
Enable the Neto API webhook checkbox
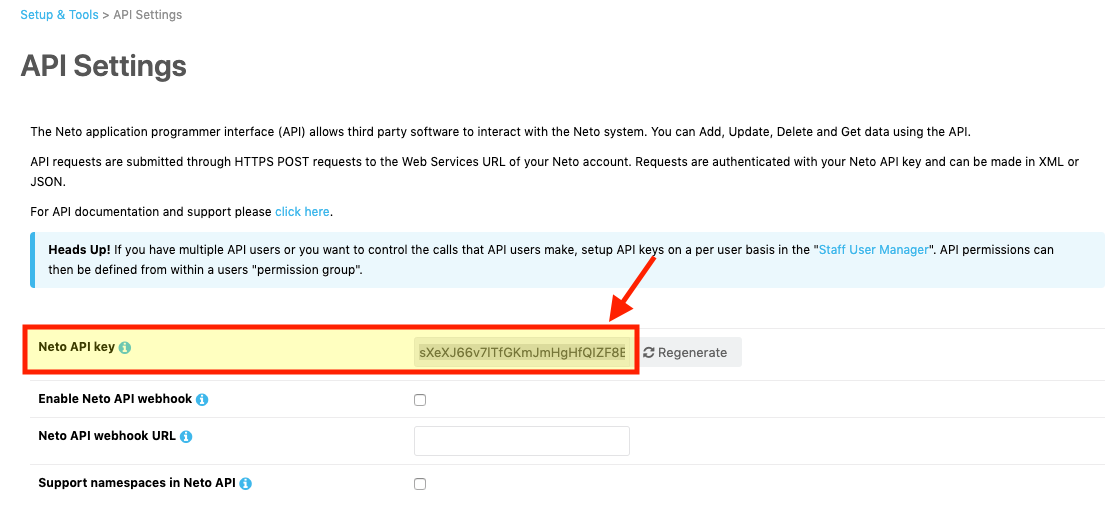tap(420, 400)
